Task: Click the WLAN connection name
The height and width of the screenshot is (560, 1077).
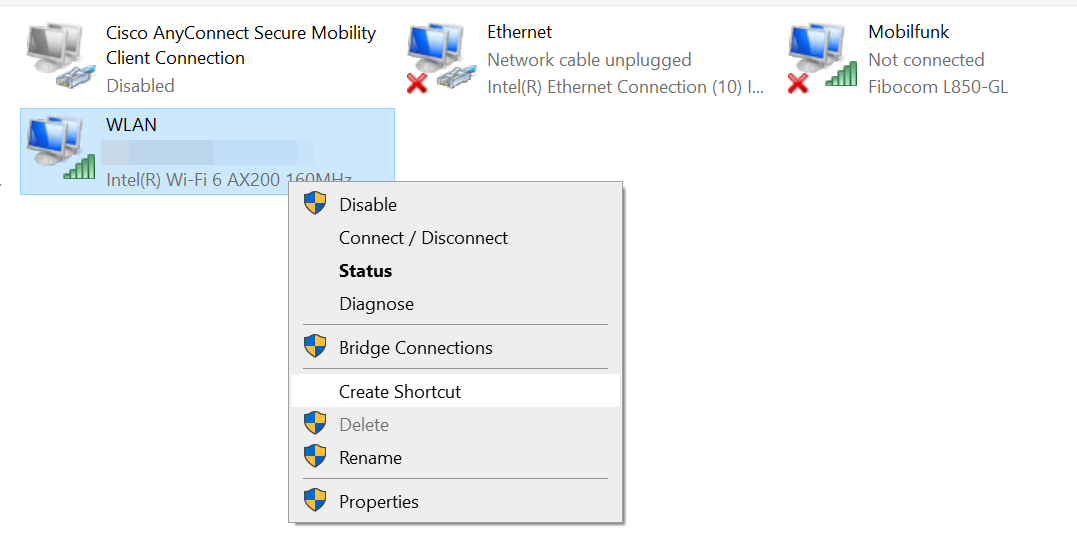Action: (131, 125)
